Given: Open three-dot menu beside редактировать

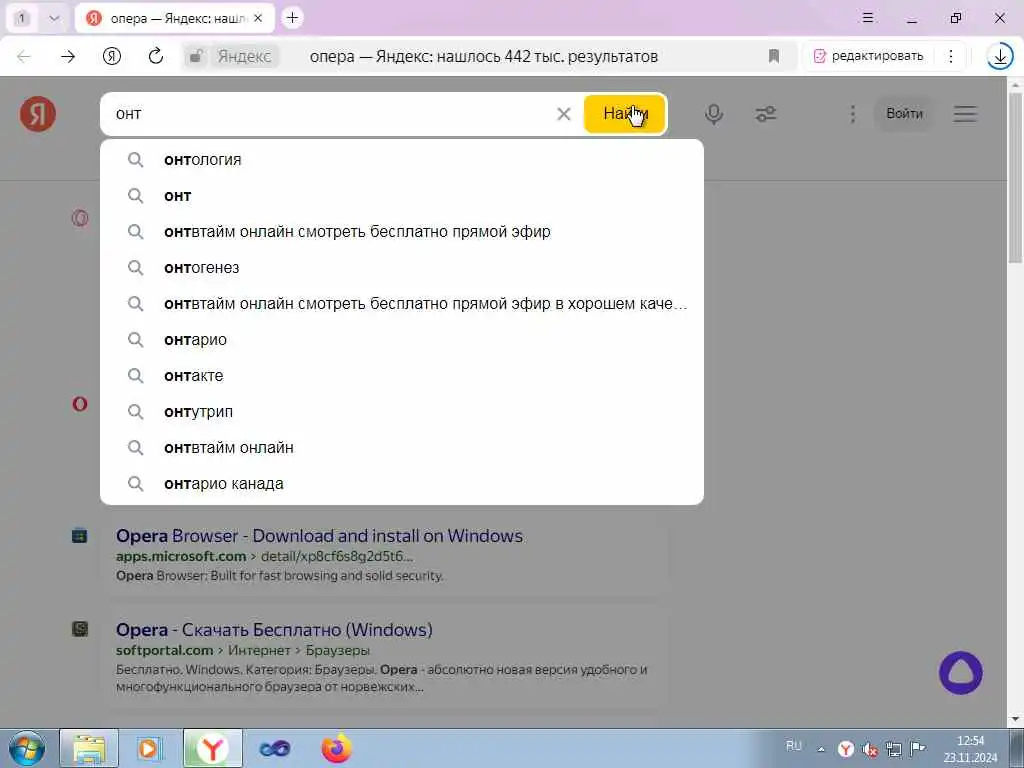Looking at the screenshot, I should pos(951,56).
